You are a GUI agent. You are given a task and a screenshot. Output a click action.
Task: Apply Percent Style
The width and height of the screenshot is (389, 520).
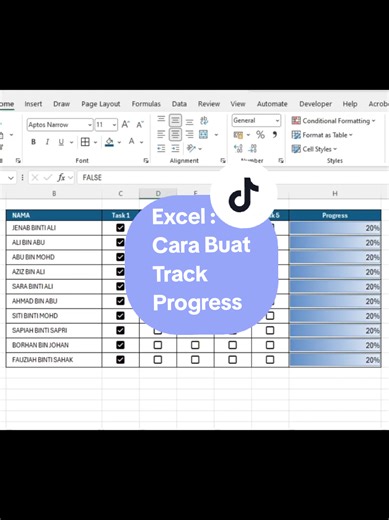pyautogui.click(x=260, y=135)
